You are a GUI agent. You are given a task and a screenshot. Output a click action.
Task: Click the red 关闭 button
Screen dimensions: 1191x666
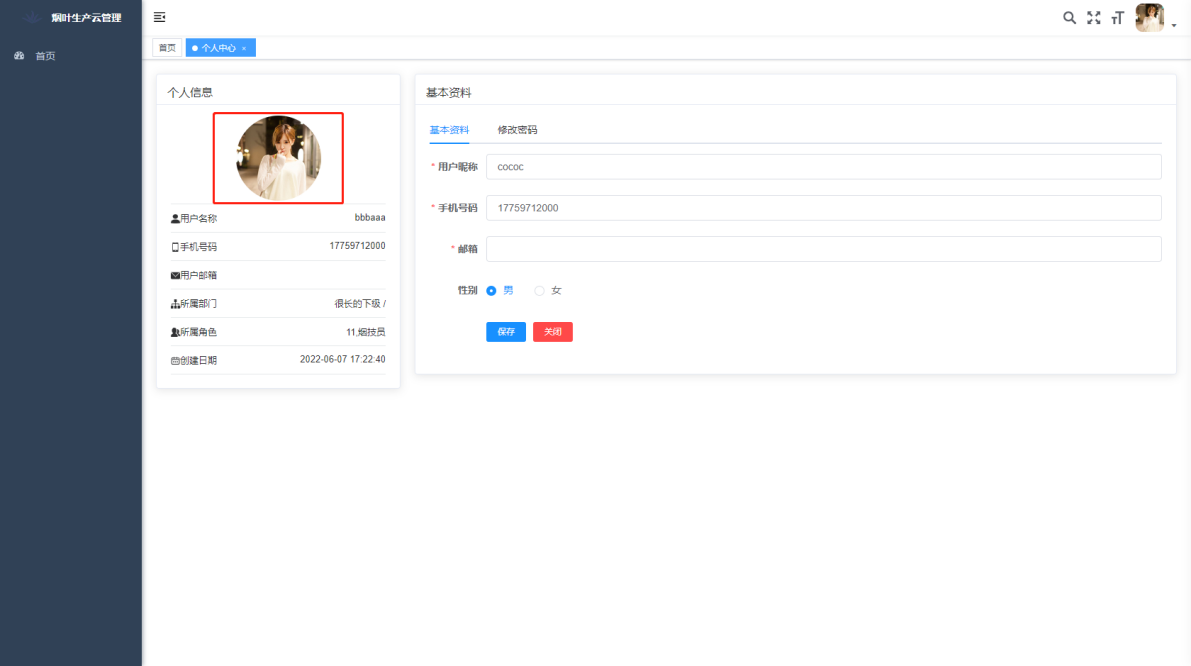(x=552, y=332)
